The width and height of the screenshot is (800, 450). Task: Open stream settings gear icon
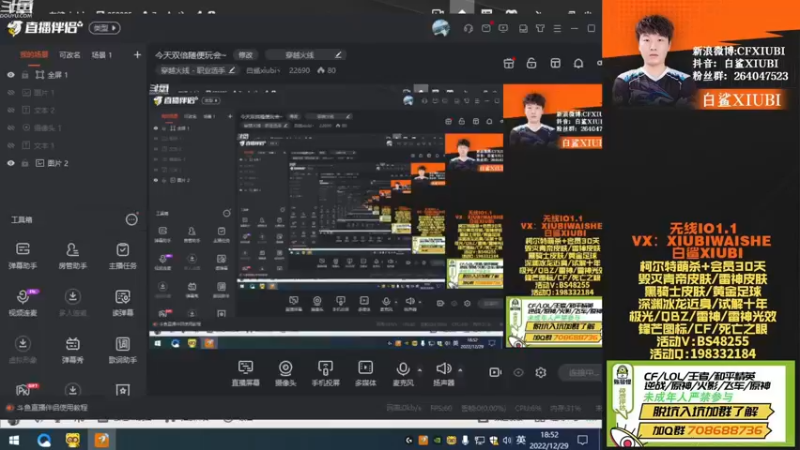[x=541, y=372]
